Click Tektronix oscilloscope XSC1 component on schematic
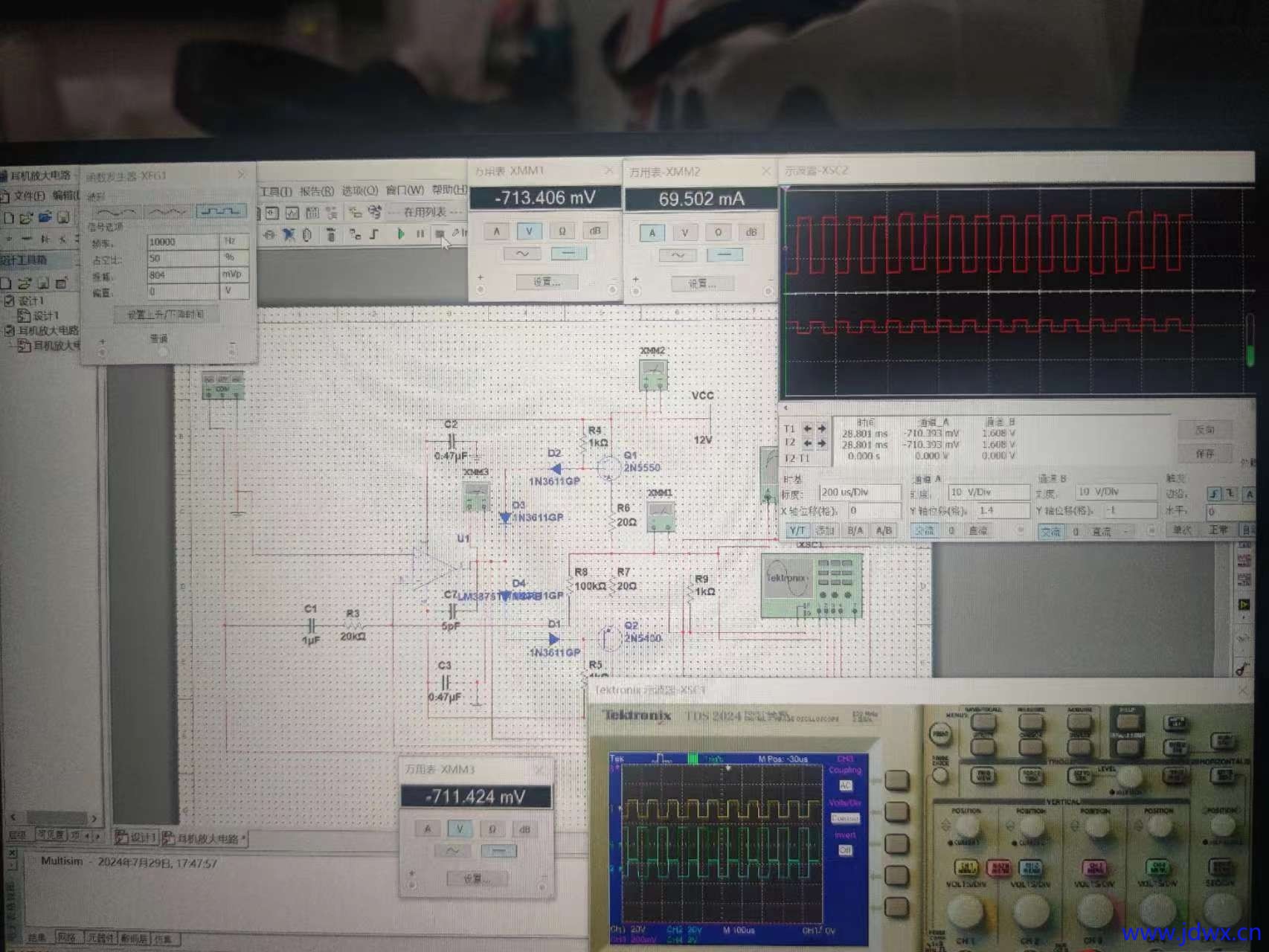The height and width of the screenshot is (952, 1269). point(812,585)
